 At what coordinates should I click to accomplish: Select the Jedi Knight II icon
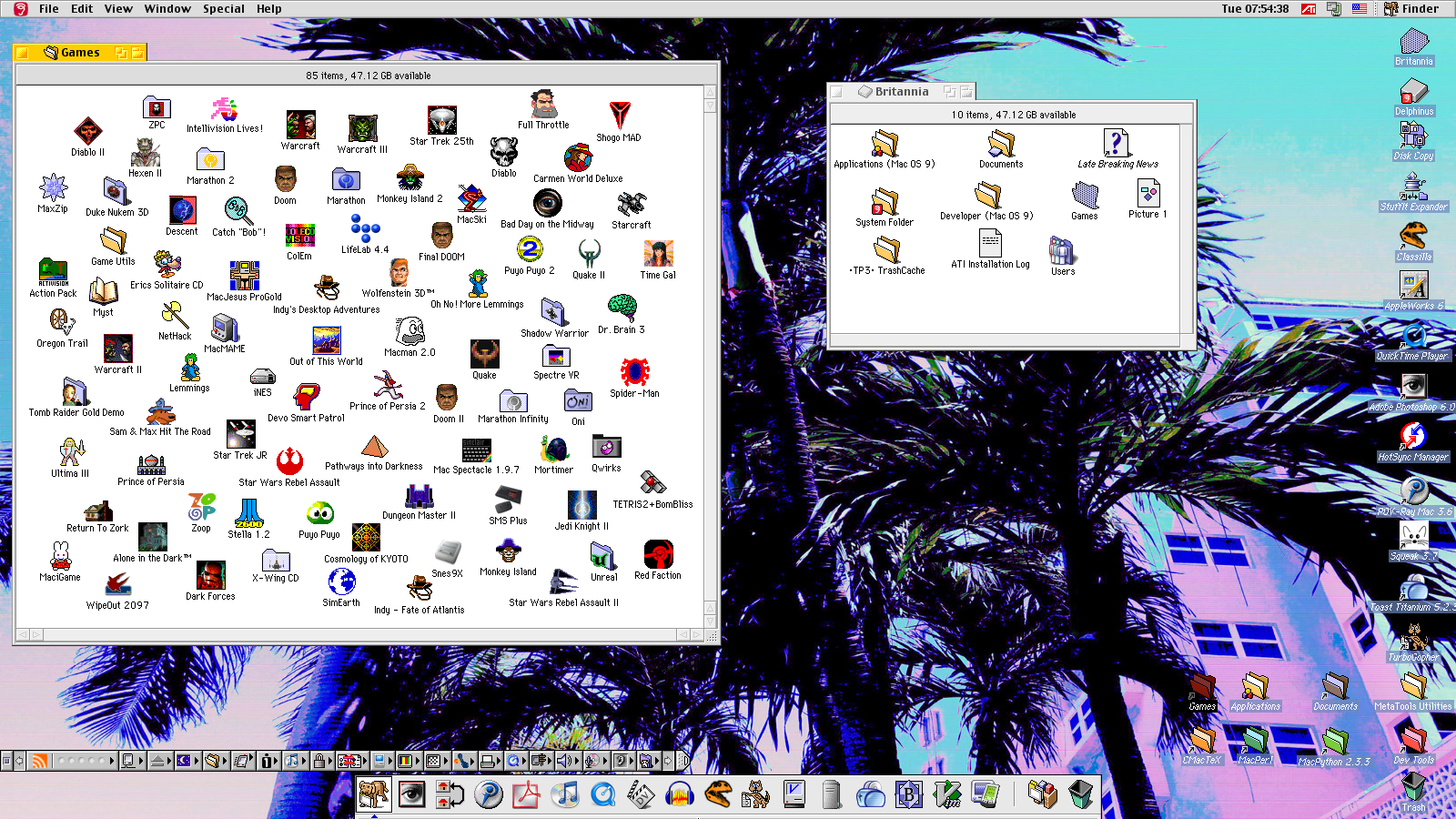(x=582, y=505)
